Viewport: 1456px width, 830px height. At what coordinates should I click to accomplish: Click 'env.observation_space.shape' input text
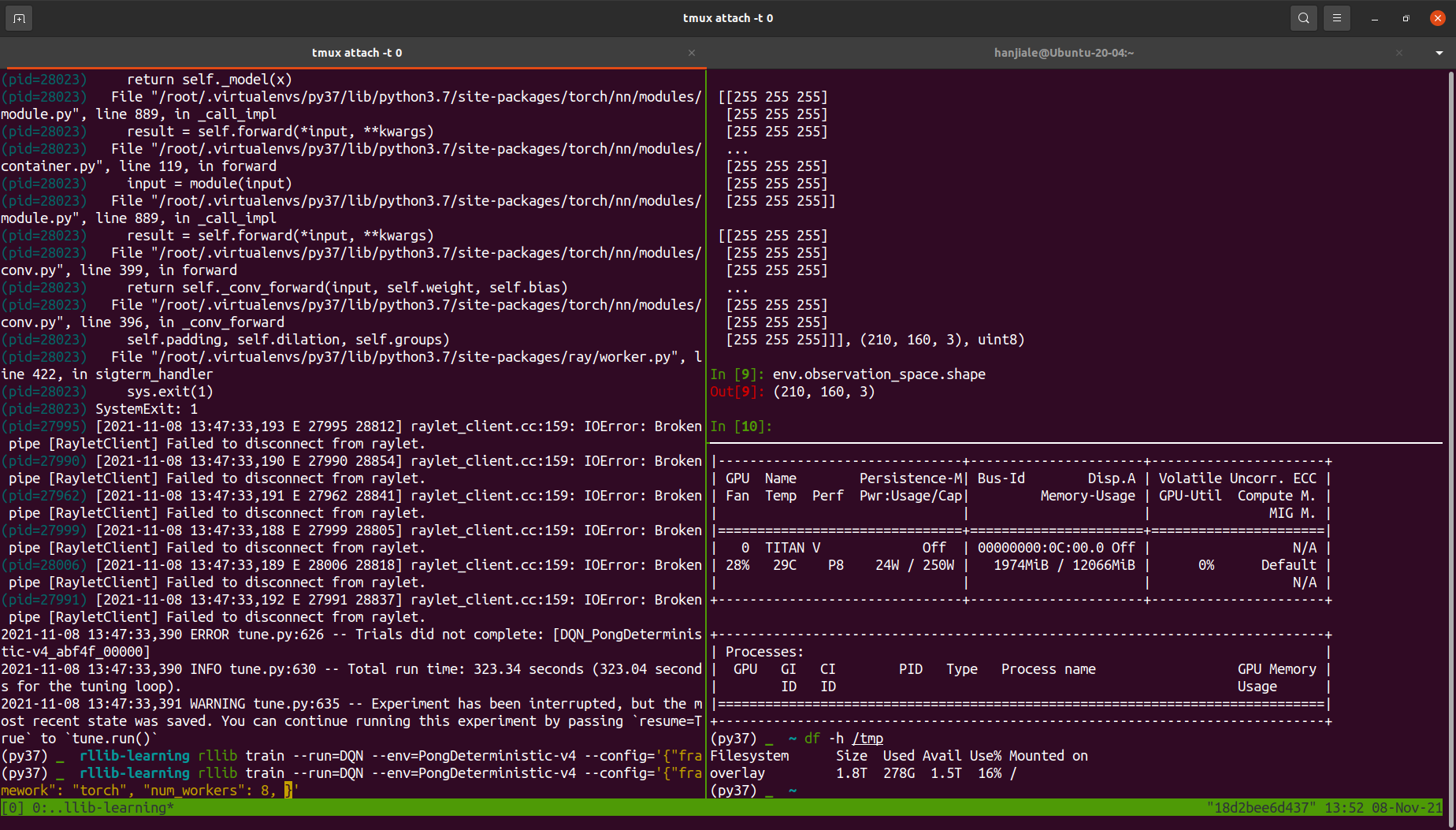tap(879, 374)
